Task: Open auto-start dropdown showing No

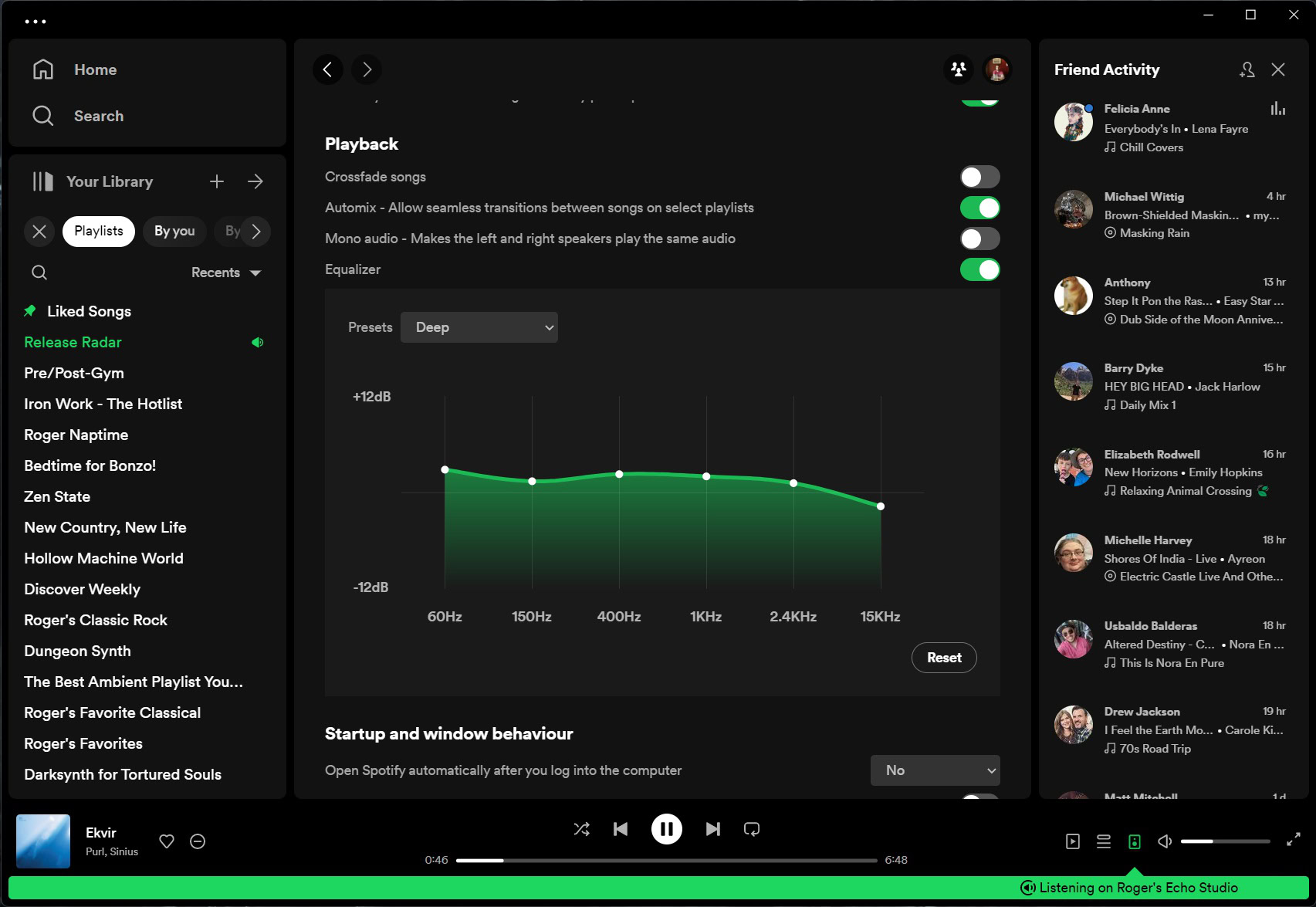Action: click(x=935, y=770)
